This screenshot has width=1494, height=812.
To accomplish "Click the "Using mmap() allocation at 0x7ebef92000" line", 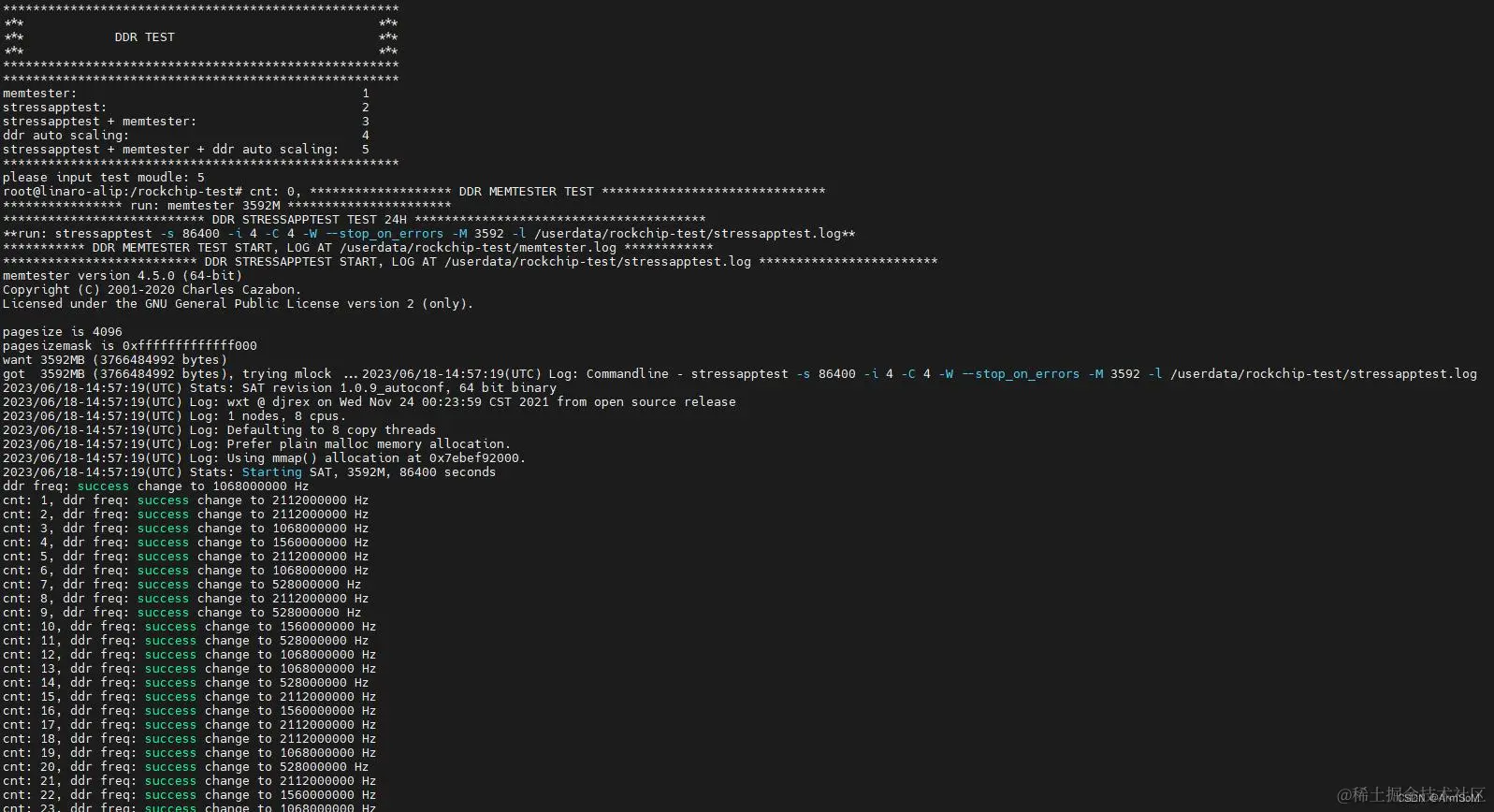I will tap(265, 458).
